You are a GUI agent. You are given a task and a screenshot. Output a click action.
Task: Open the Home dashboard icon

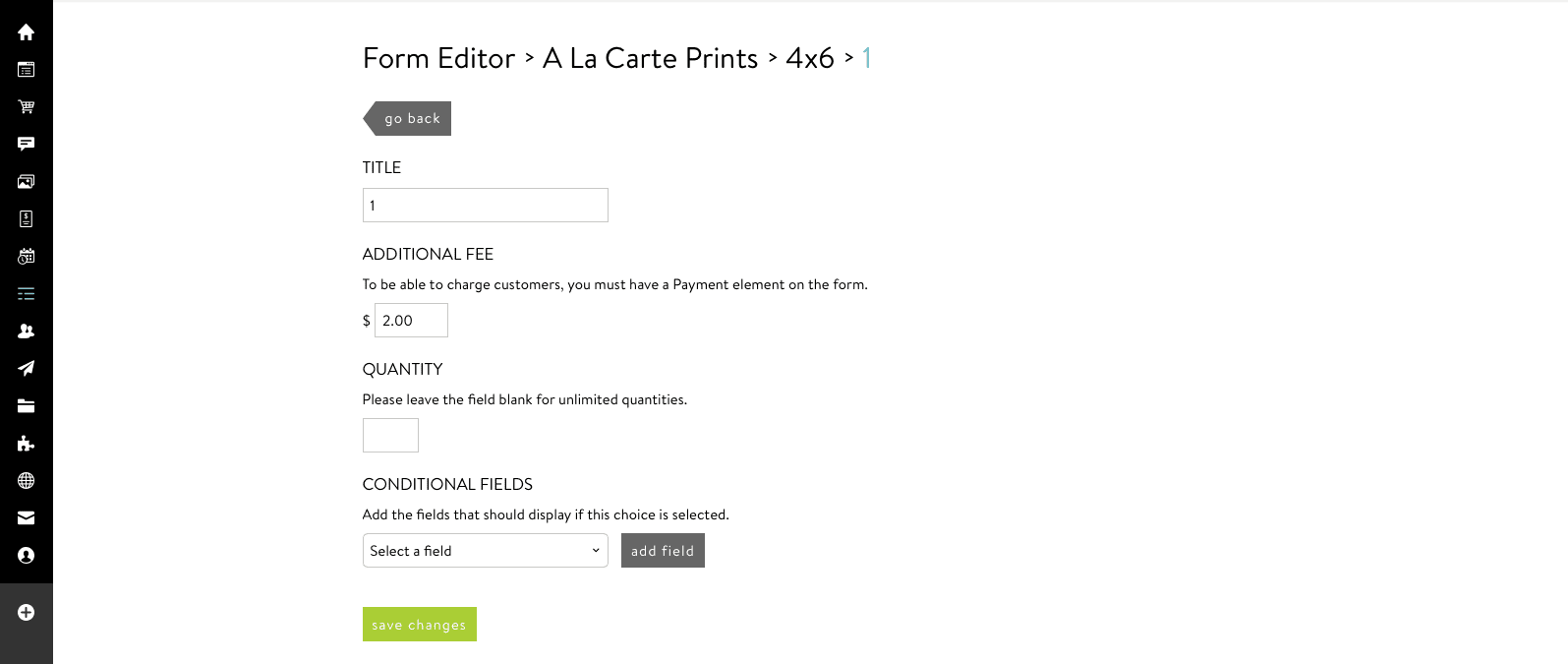[x=25, y=32]
